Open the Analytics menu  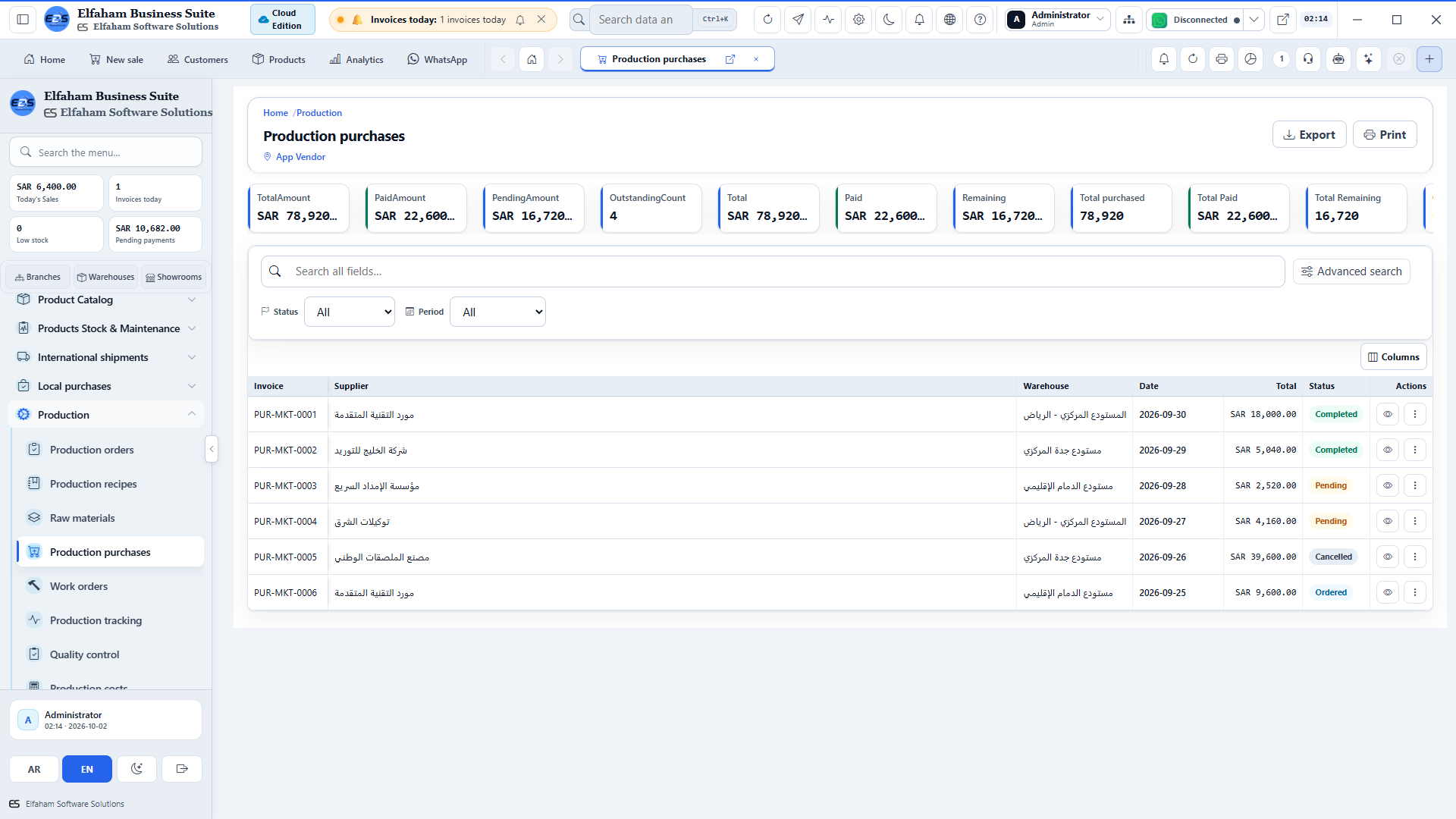point(356,59)
